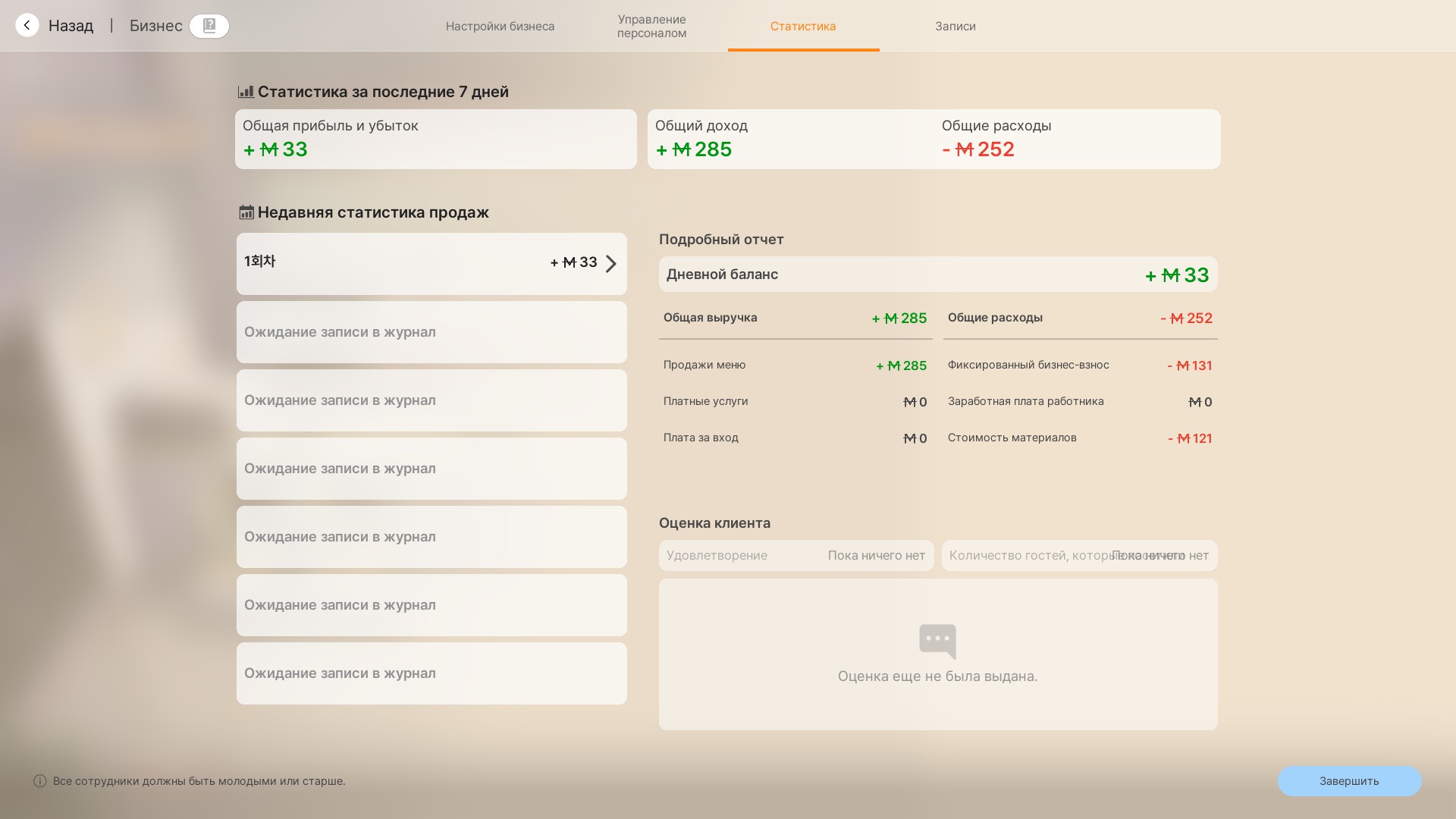Switch to Управление персоналом tab

[x=651, y=26]
